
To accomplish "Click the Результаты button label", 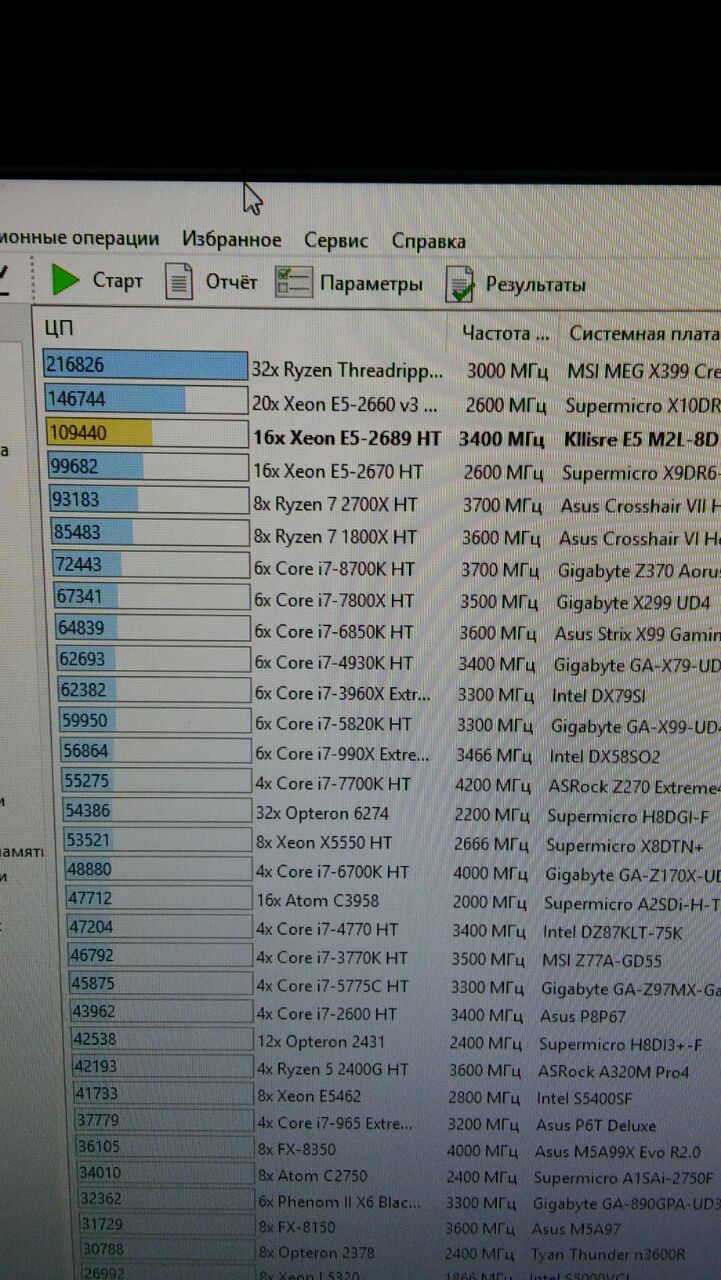I will (536, 285).
